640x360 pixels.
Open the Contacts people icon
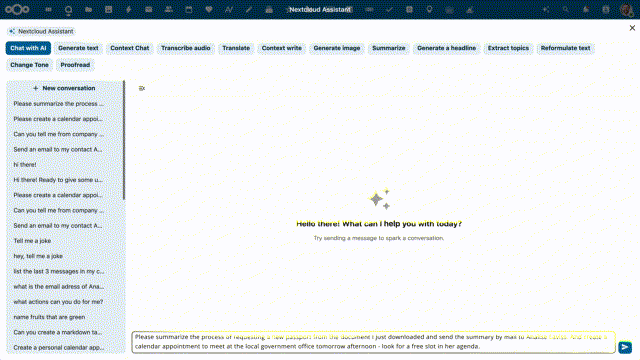tap(169, 9)
